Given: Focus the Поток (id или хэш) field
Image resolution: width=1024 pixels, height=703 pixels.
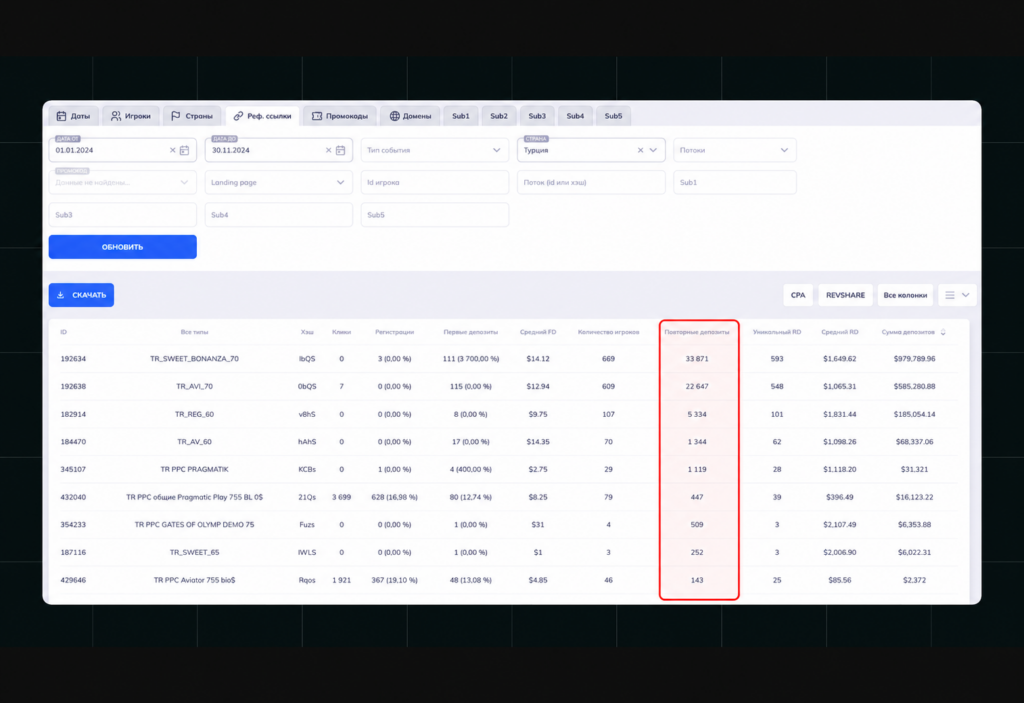Looking at the screenshot, I should click(591, 182).
